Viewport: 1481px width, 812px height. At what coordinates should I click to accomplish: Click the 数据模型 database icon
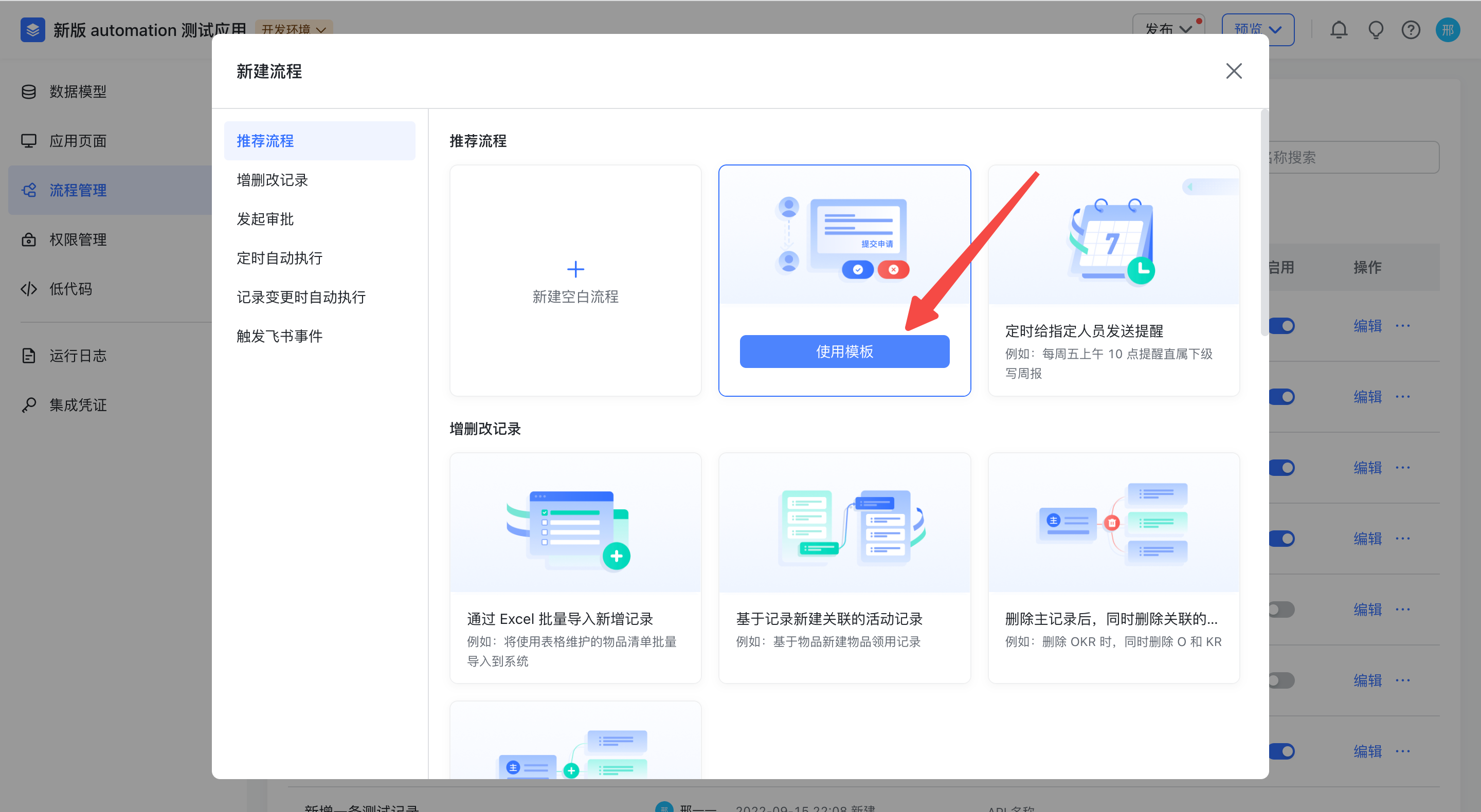pos(29,91)
